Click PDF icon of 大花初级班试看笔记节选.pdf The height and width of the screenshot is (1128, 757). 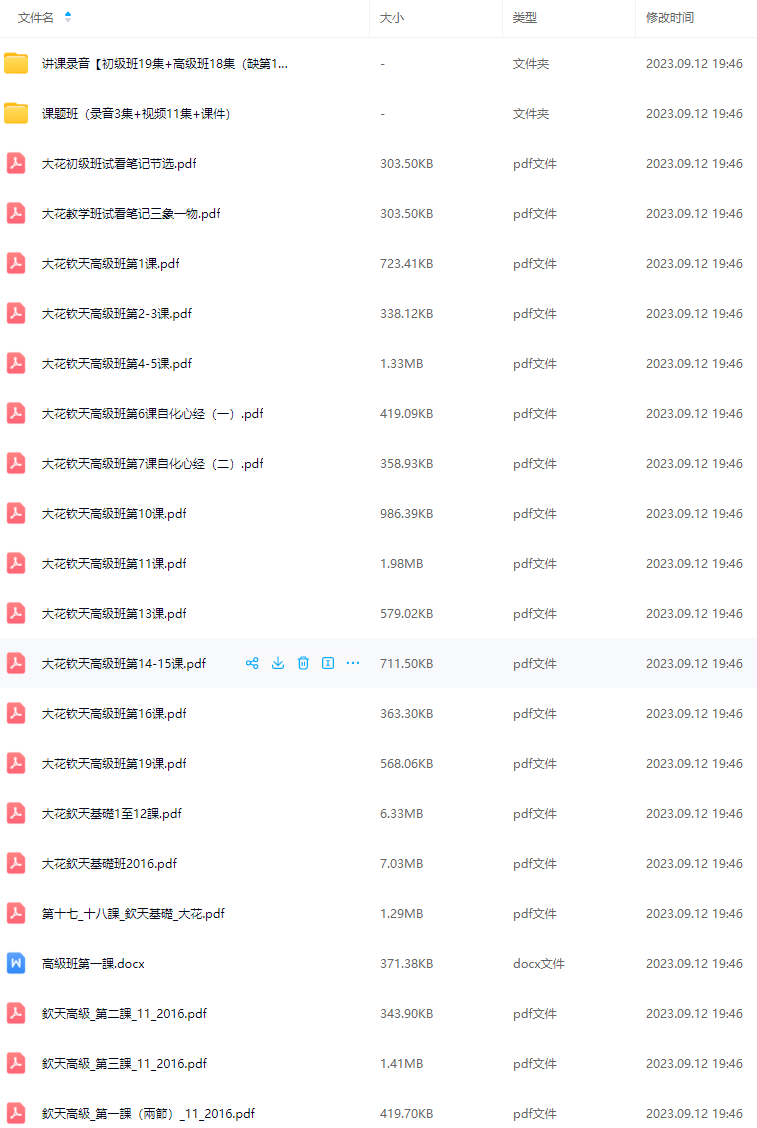[16, 163]
